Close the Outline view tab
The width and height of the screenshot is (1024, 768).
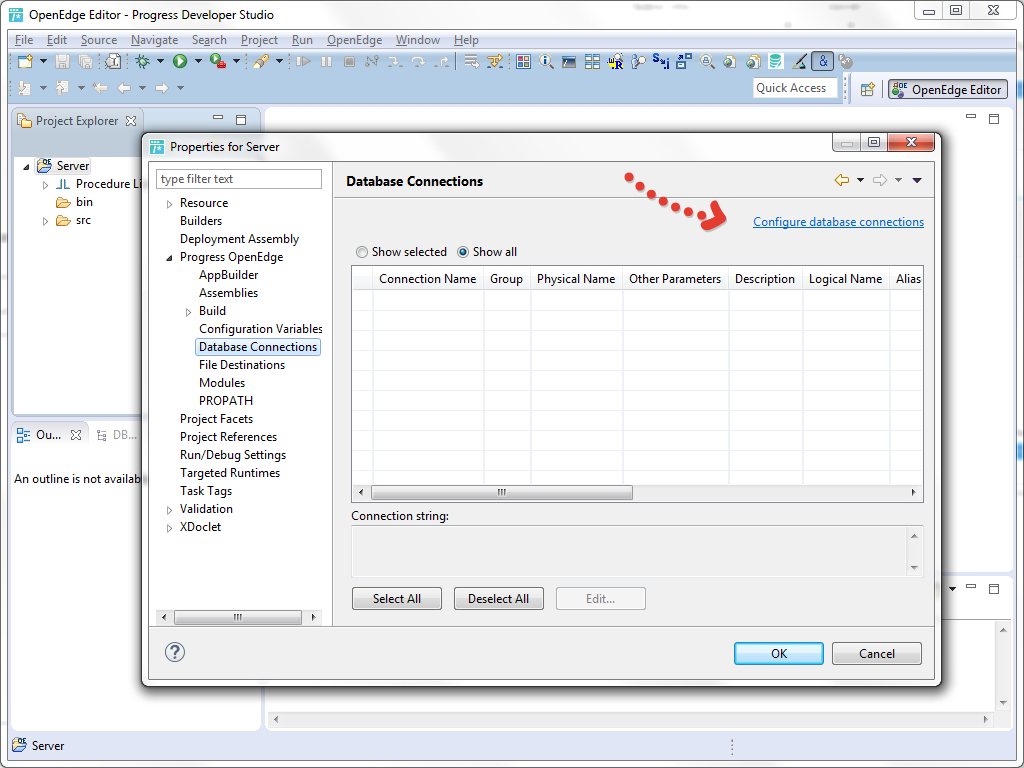coord(76,435)
